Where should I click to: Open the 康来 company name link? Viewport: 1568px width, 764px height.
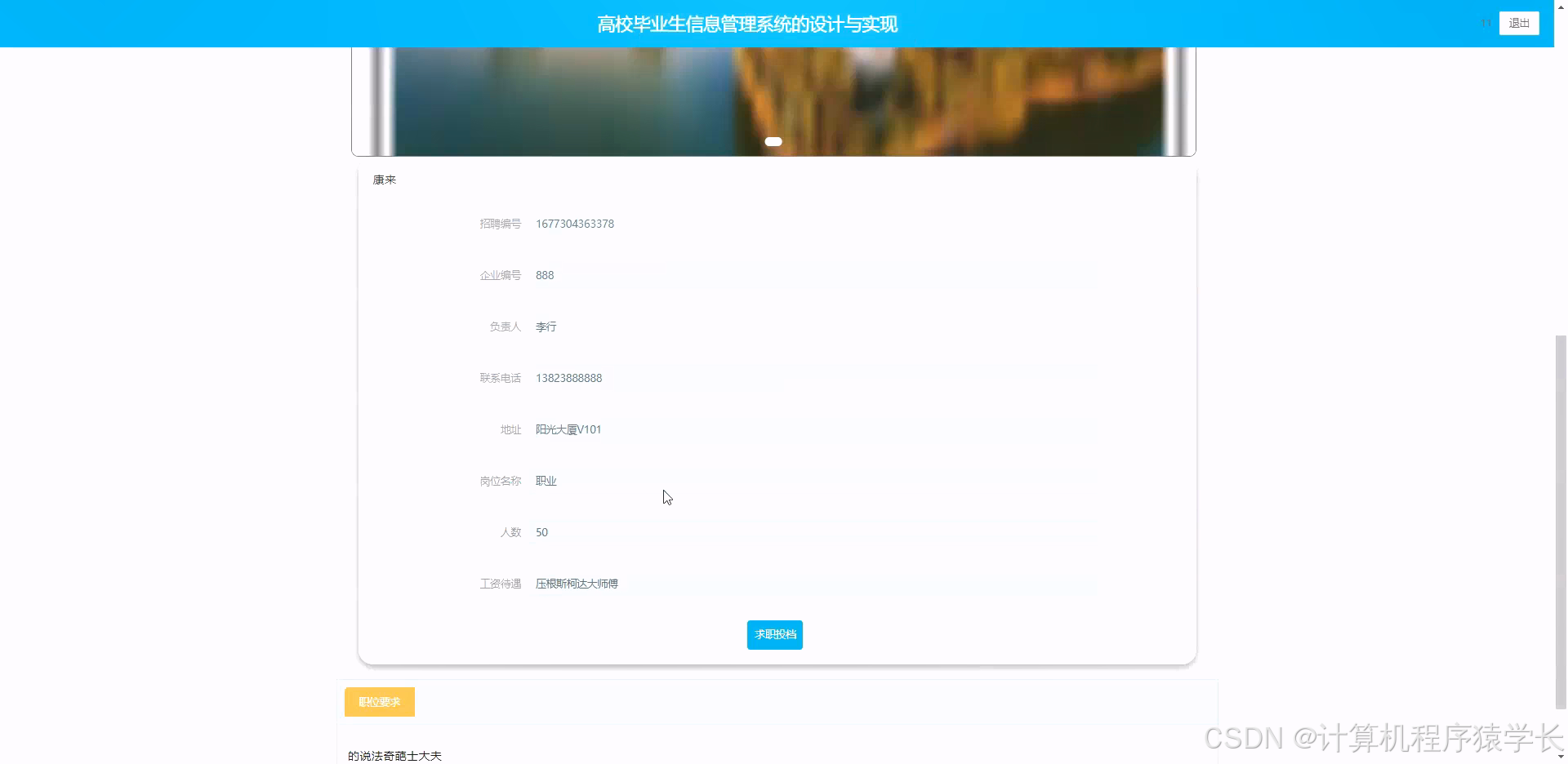click(384, 180)
